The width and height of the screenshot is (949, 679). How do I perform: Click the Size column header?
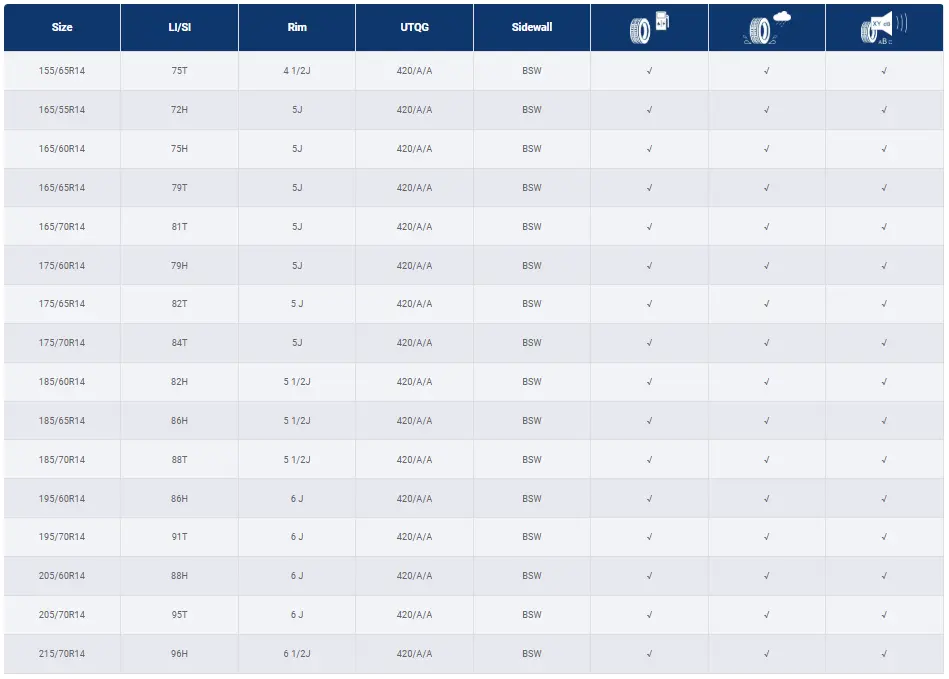pyautogui.click(x=62, y=28)
